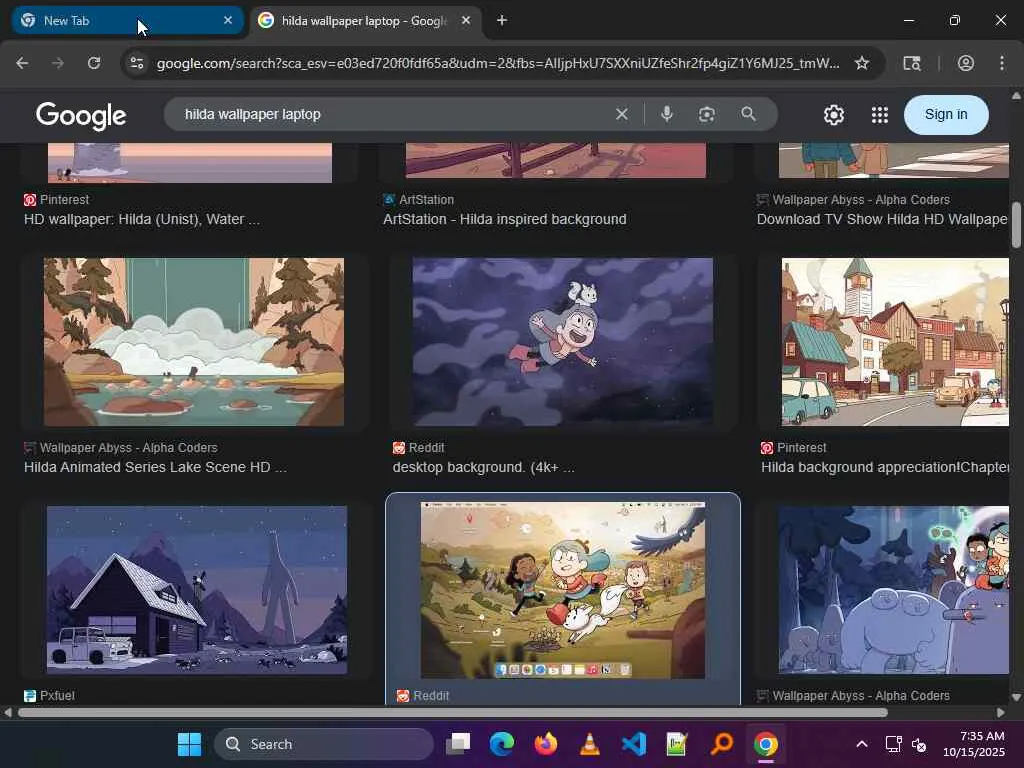The height and width of the screenshot is (768, 1024).
Task: Open Hilda background appreciation!Chapter link
Action: click(885, 468)
